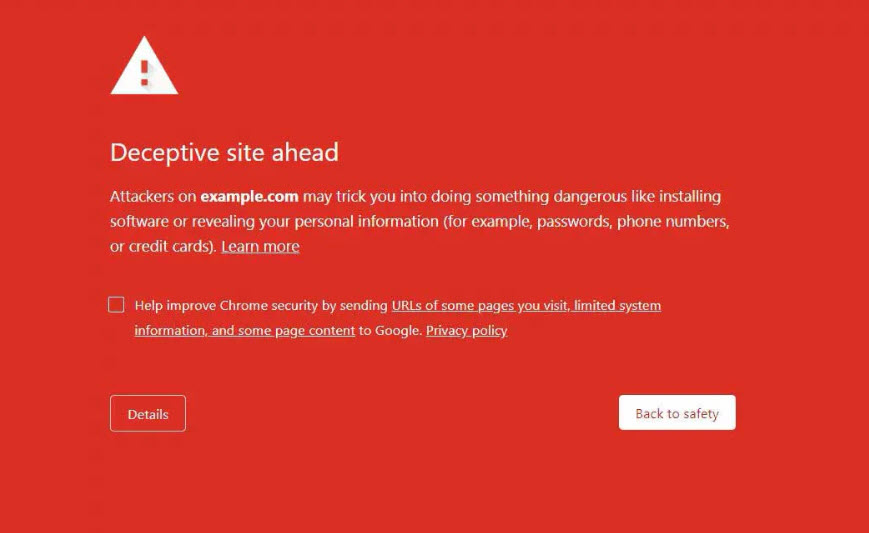Click 'limited system' in the underlined link

[617, 305]
